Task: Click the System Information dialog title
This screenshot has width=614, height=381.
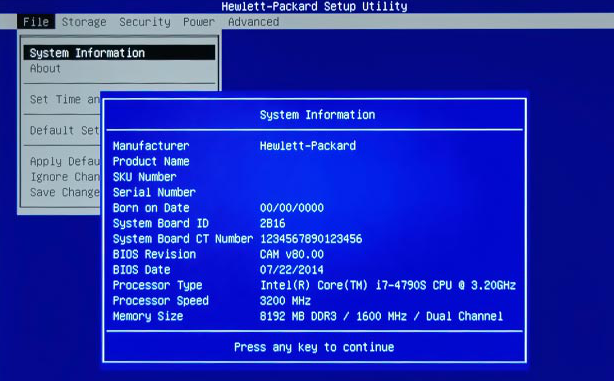Action: tap(317, 115)
